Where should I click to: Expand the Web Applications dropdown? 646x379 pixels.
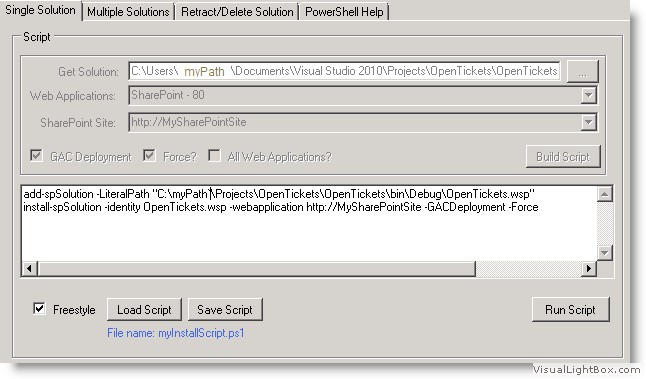[x=589, y=96]
